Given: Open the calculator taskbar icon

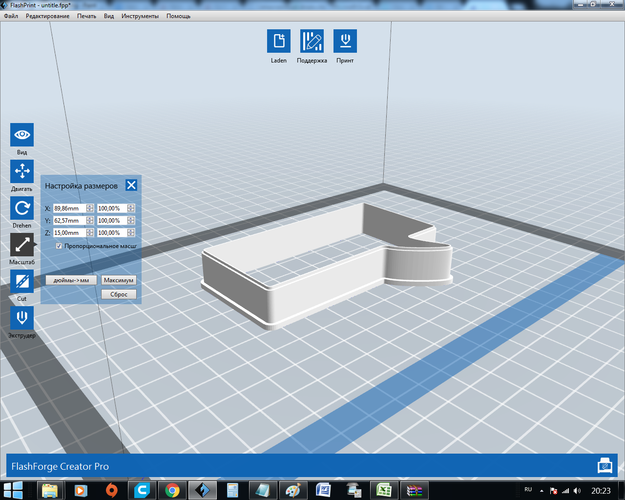Looking at the screenshot, I should click(232, 490).
